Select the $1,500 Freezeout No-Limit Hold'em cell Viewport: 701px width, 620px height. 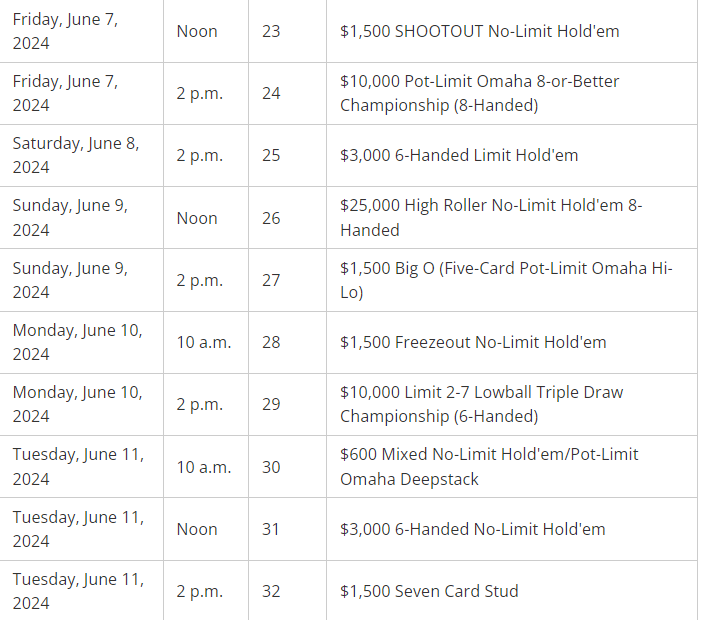(472, 342)
